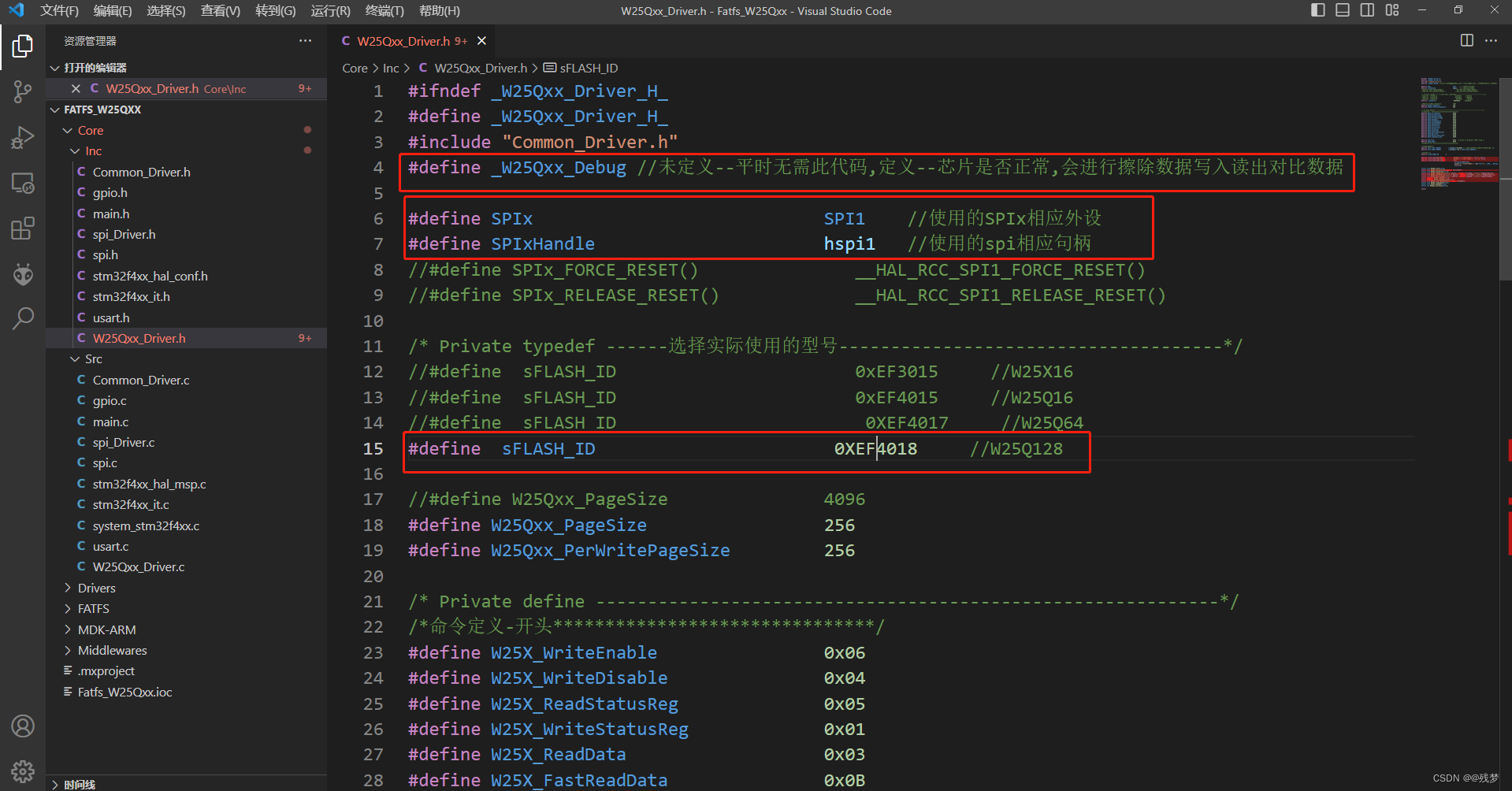Open customize layout icon
1512x791 pixels.
[x=1392, y=10]
